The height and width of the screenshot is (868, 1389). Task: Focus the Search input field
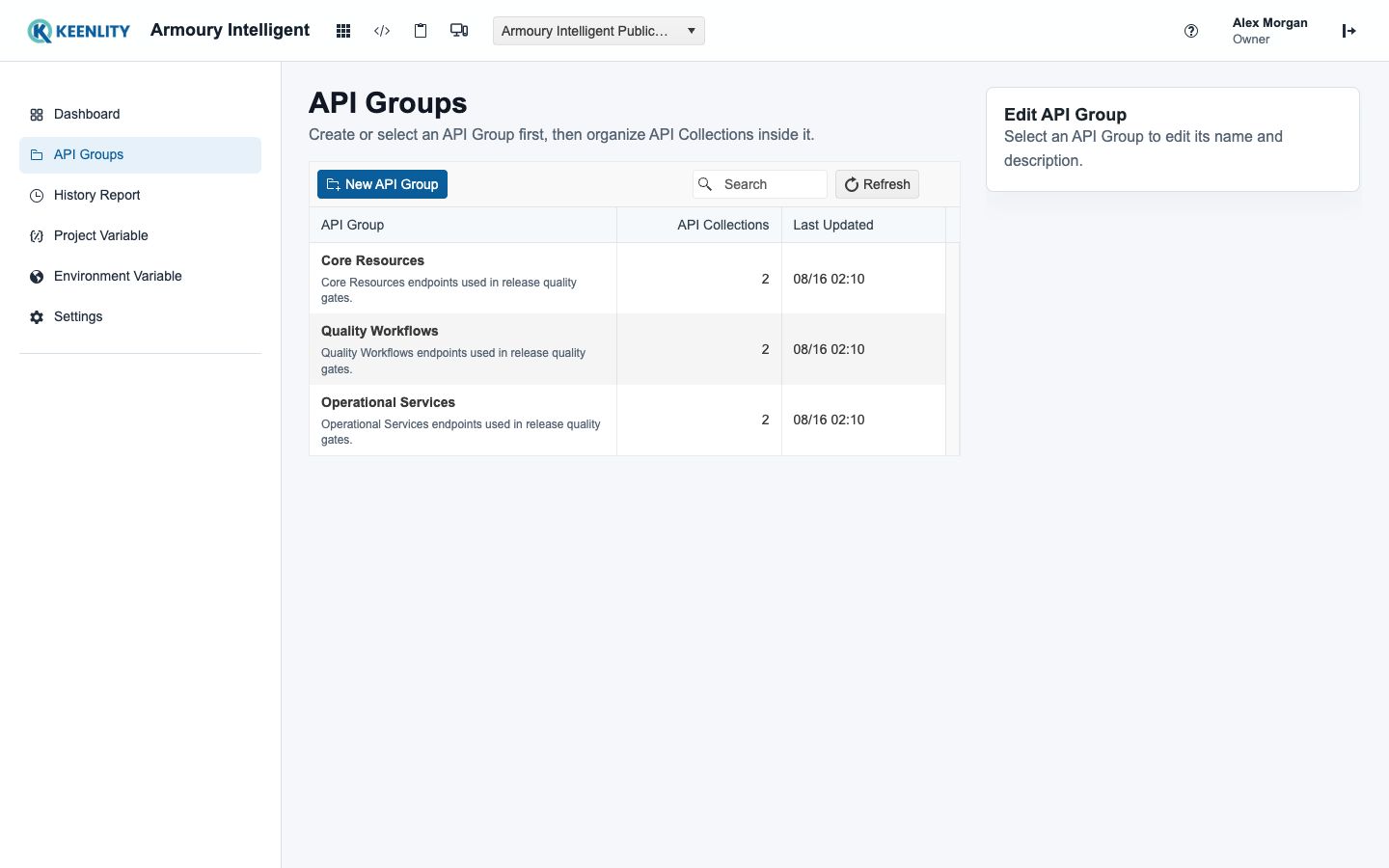(x=760, y=184)
